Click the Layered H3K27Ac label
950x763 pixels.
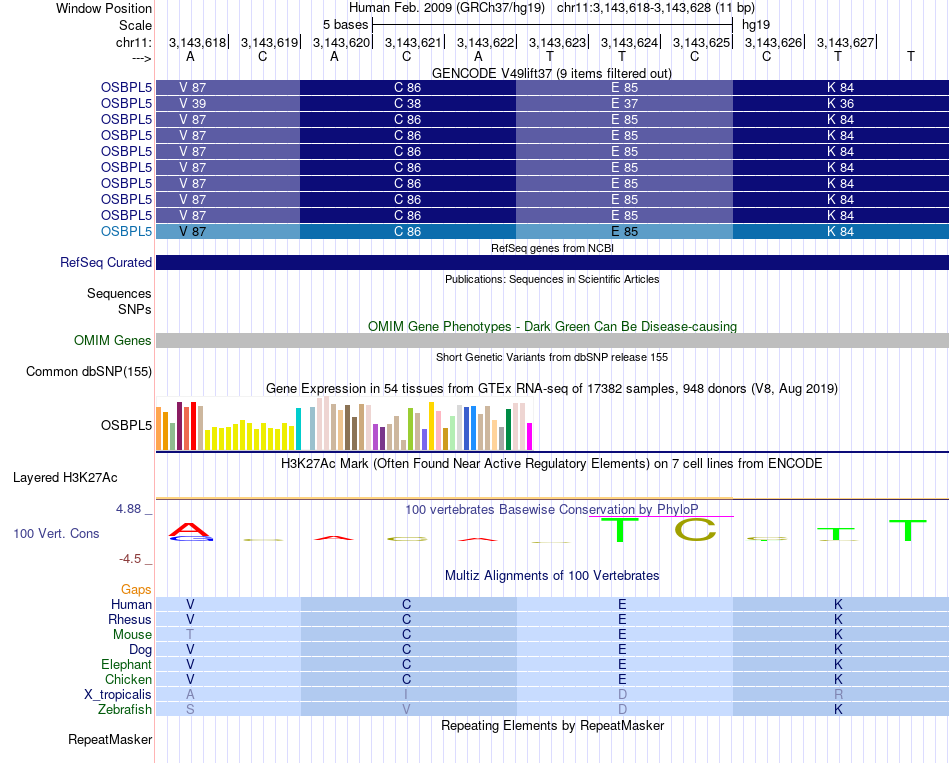pyautogui.click(x=65, y=478)
